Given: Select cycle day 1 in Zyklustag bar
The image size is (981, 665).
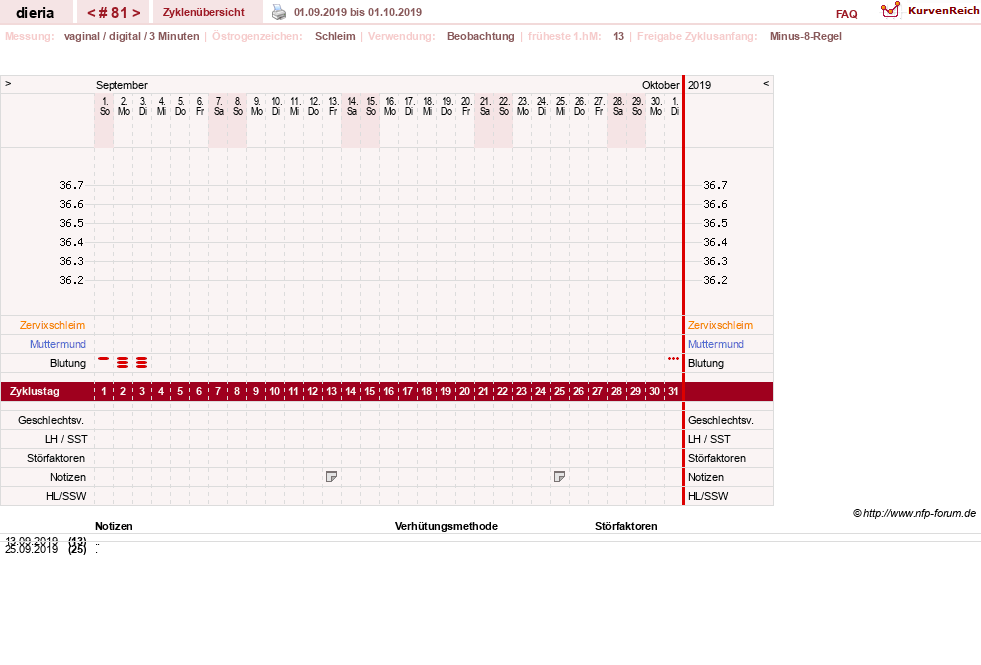Looking at the screenshot, I should point(104,391).
